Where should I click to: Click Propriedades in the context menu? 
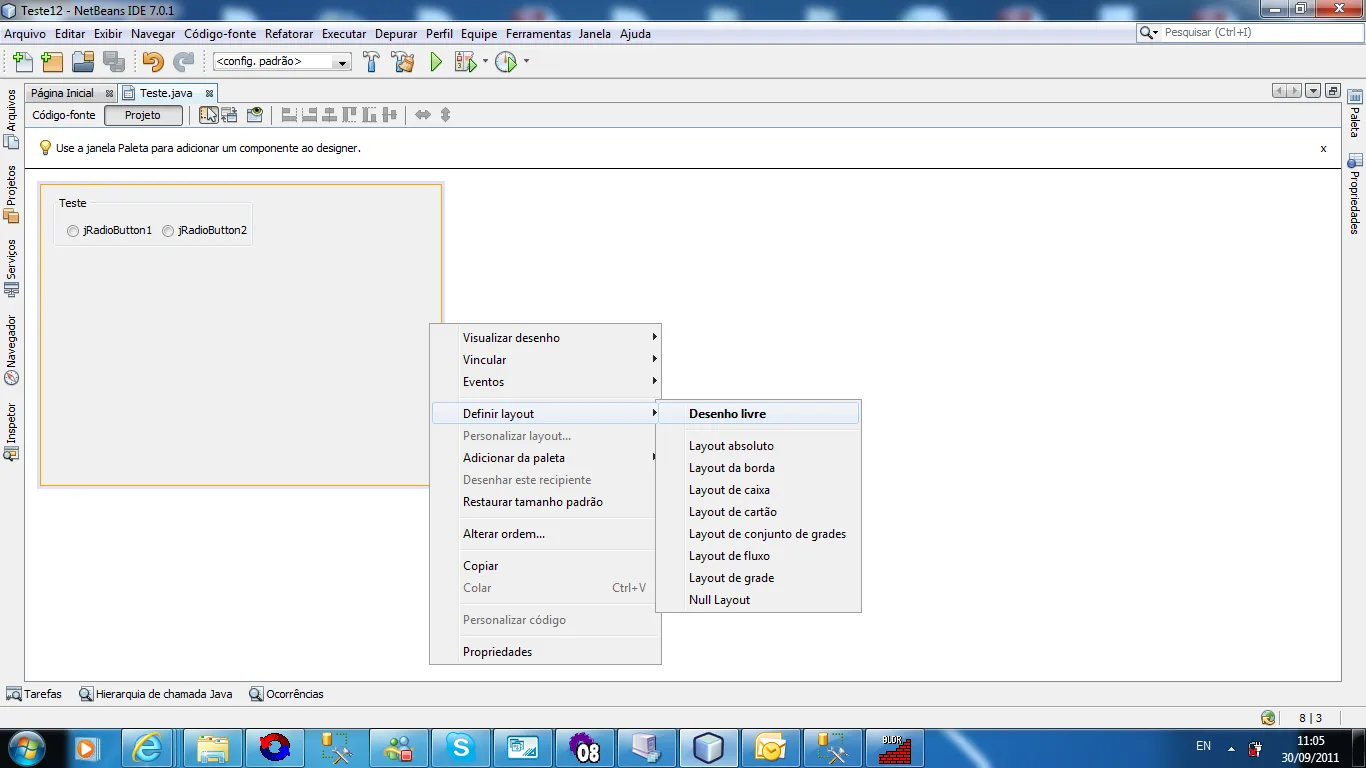click(x=546, y=652)
